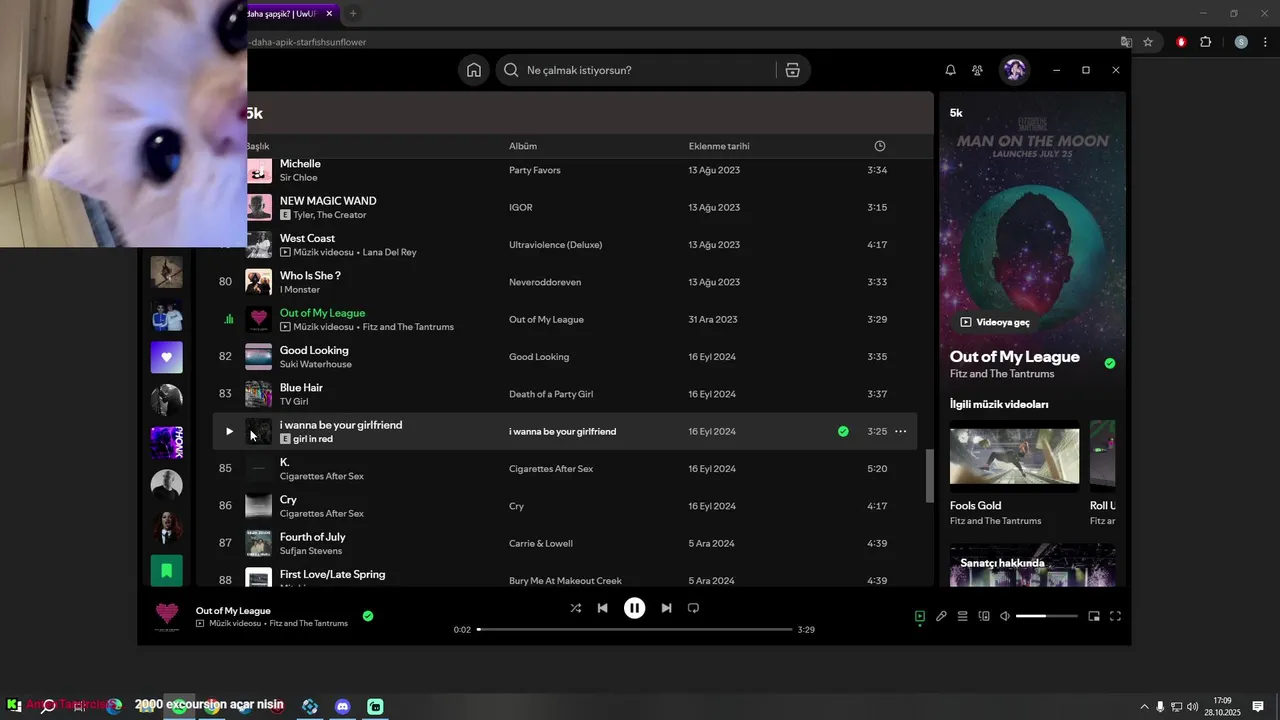Screen dimensions: 1280x720
Task: Open 'Lana Del Rey' artist link
Action: coord(390,252)
